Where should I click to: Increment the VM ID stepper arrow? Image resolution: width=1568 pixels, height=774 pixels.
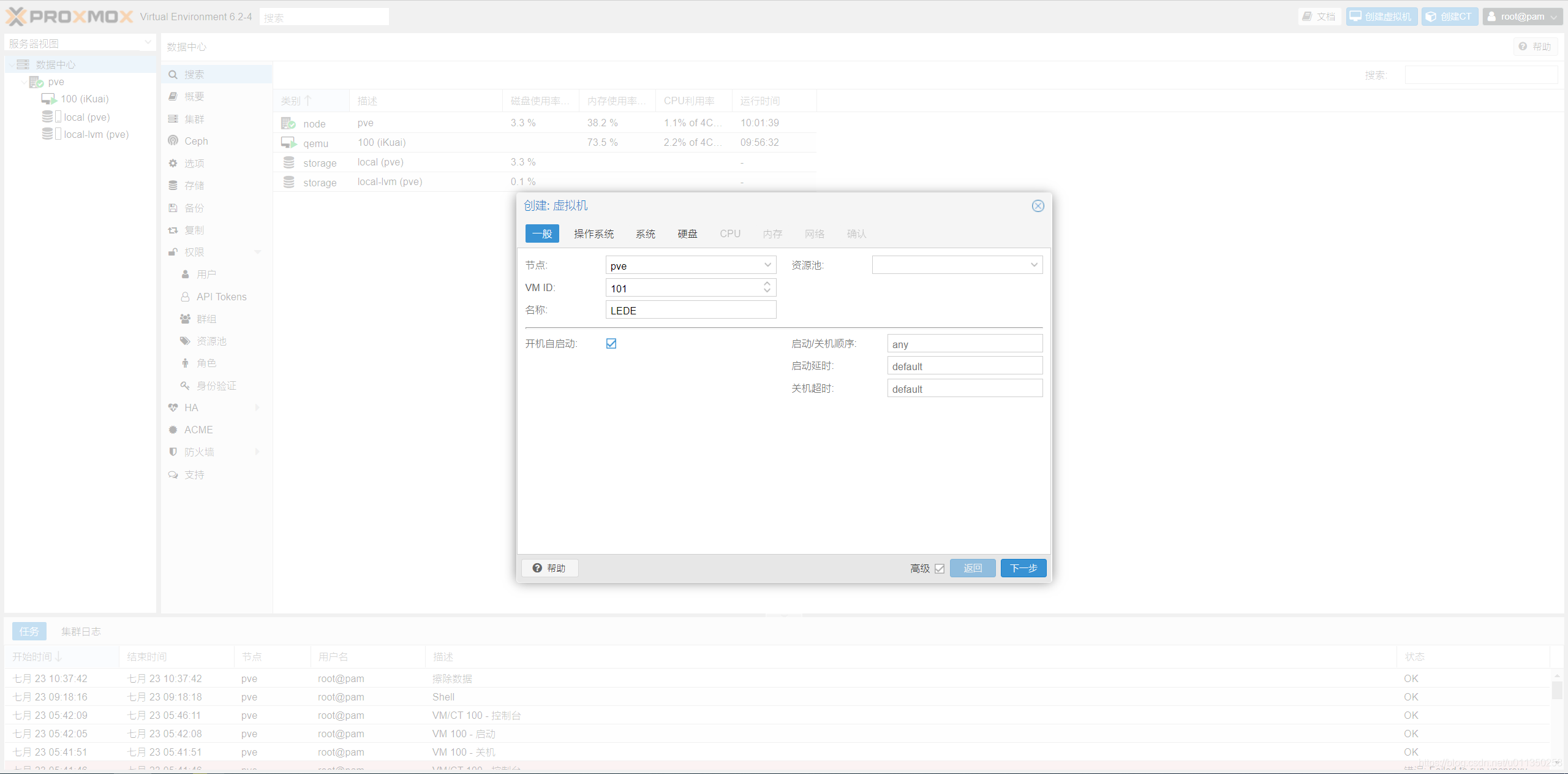[767, 284]
